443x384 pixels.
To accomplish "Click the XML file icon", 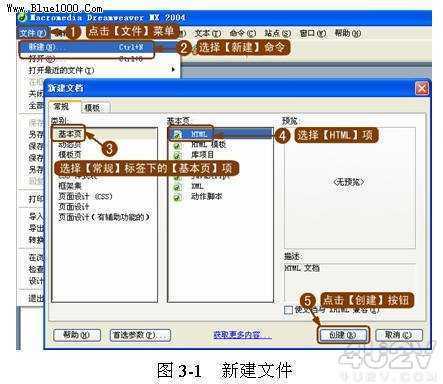I will pos(178,186).
